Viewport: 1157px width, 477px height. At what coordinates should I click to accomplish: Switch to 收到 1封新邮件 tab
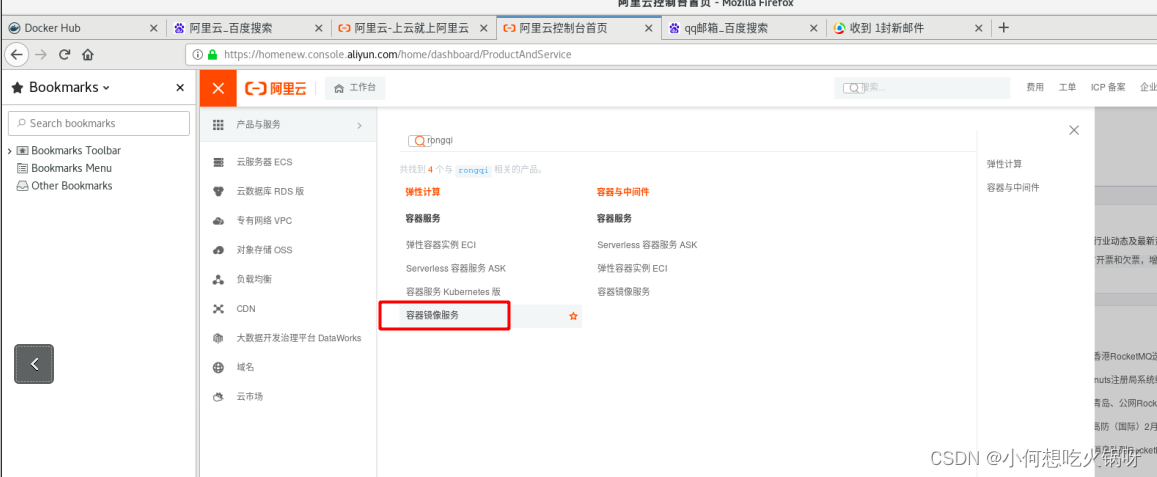pyautogui.click(x=908, y=28)
